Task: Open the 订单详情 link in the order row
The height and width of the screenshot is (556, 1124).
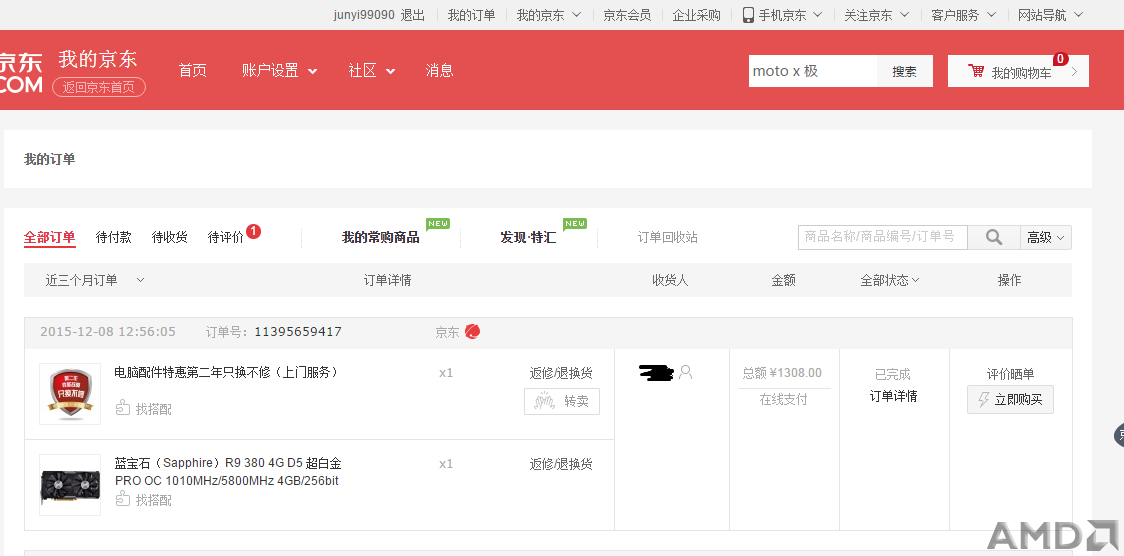Action: click(893, 396)
